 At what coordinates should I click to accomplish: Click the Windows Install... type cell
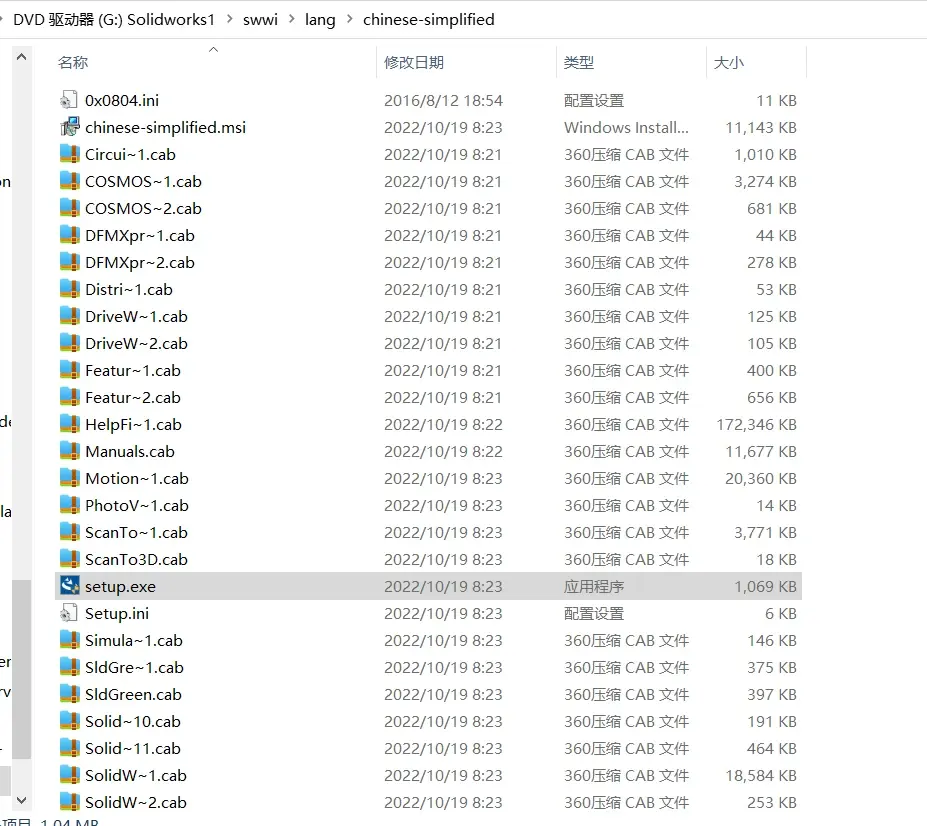[626, 128]
